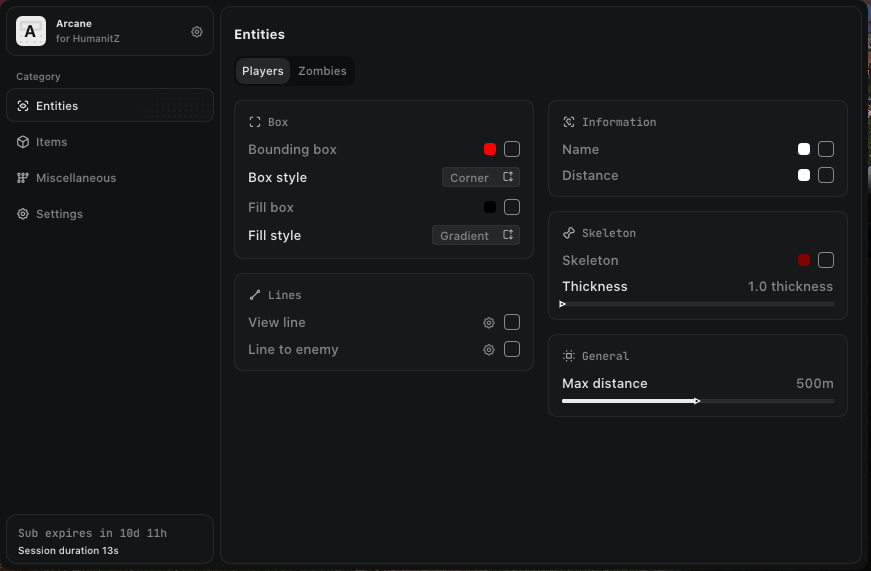
Task: Open the Box style Corner dropdown
Action: [481, 178]
